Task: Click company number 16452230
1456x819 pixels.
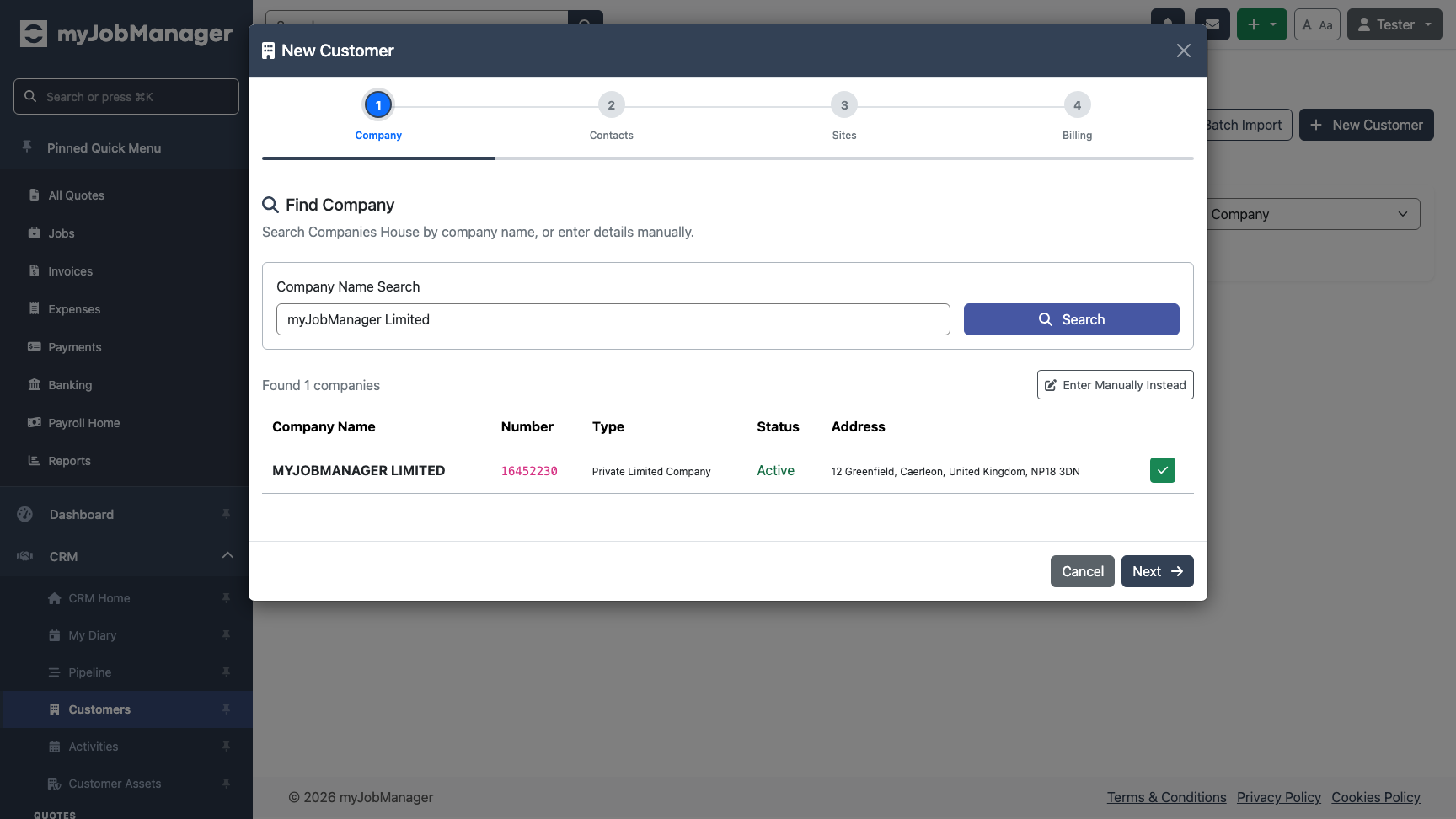Action: click(x=529, y=471)
